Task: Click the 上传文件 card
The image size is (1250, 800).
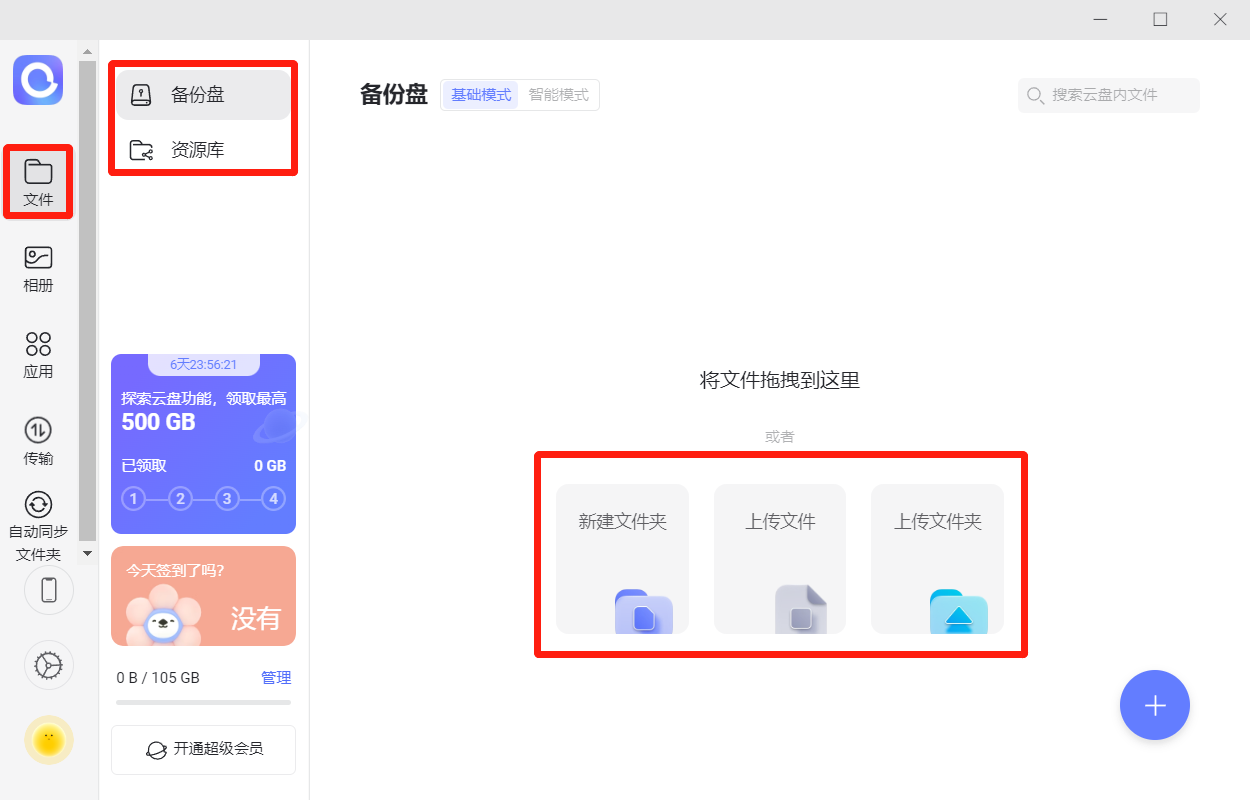Action: point(780,559)
